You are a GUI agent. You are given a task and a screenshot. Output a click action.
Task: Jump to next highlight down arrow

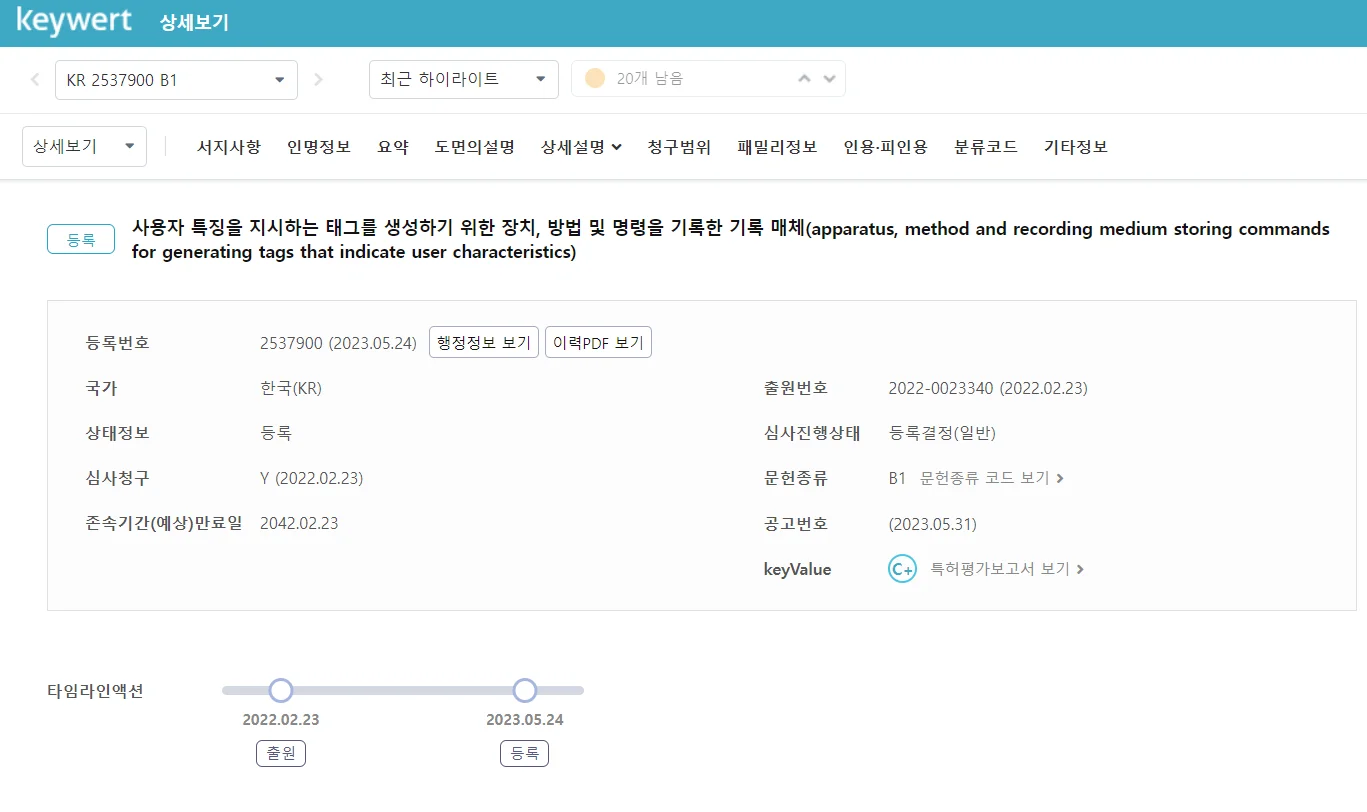point(829,79)
